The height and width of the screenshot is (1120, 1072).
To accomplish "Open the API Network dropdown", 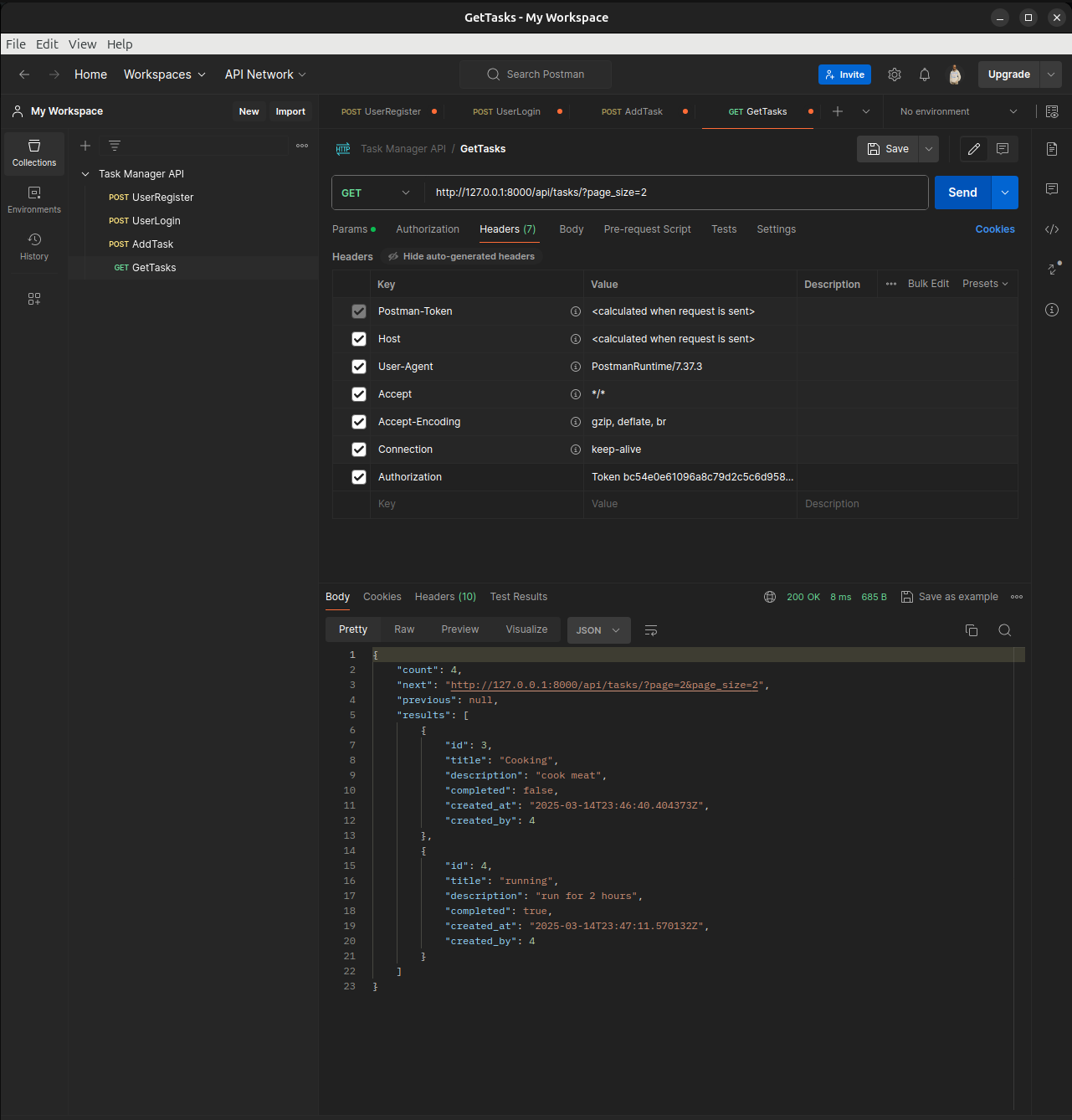I will point(265,74).
